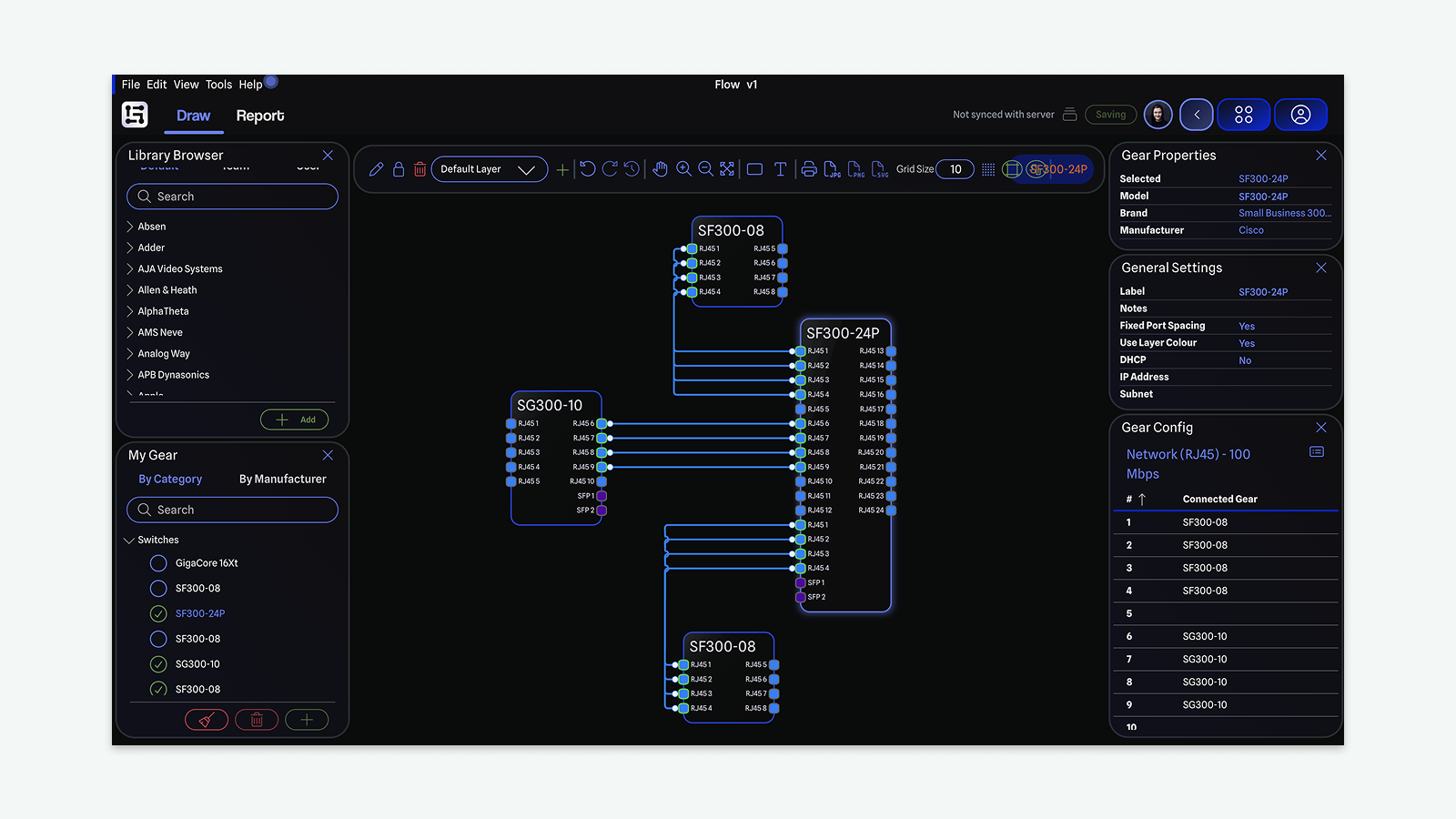
Task: Toggle the SG300-10 checked circle
Action: 158,664
